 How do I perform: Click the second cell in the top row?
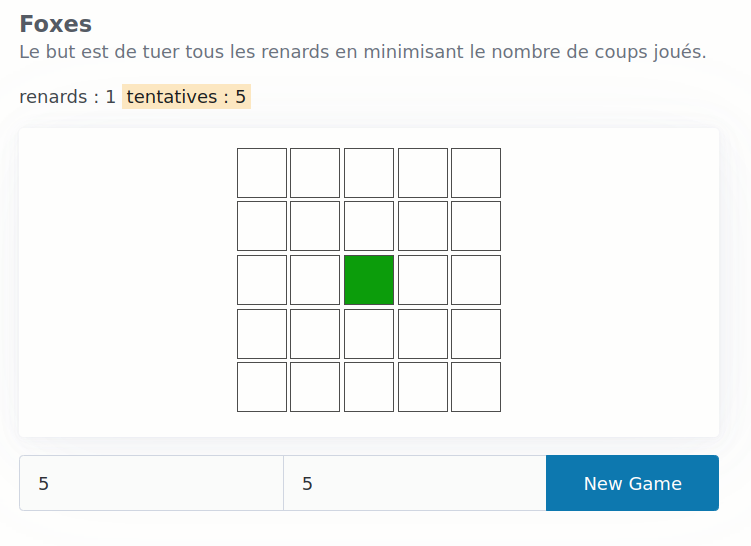pyautogui.click(x=315, y=173)
